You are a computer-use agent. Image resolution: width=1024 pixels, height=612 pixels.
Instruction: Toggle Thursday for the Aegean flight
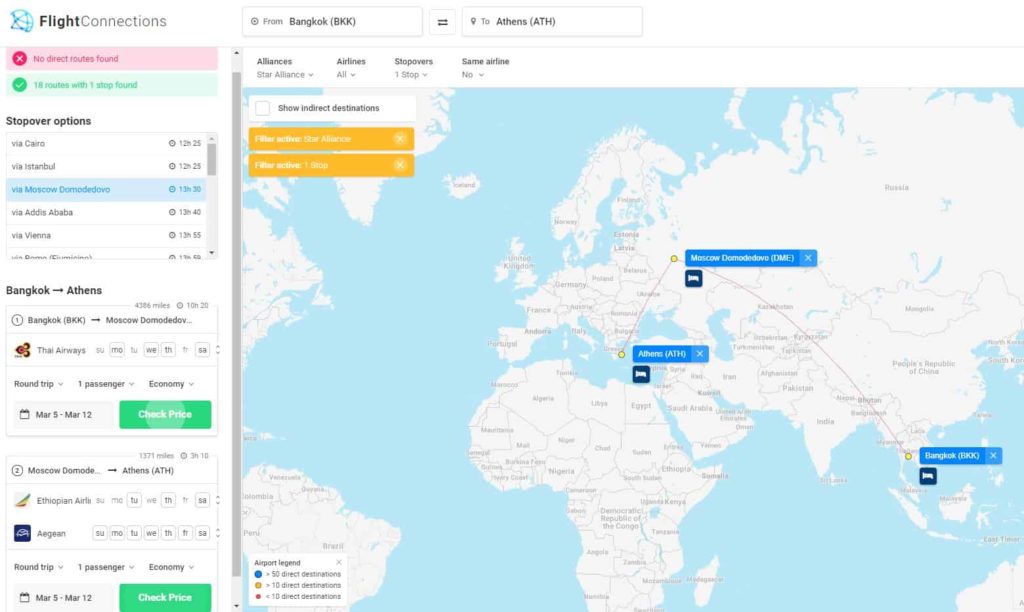click(x=168, y=533)
